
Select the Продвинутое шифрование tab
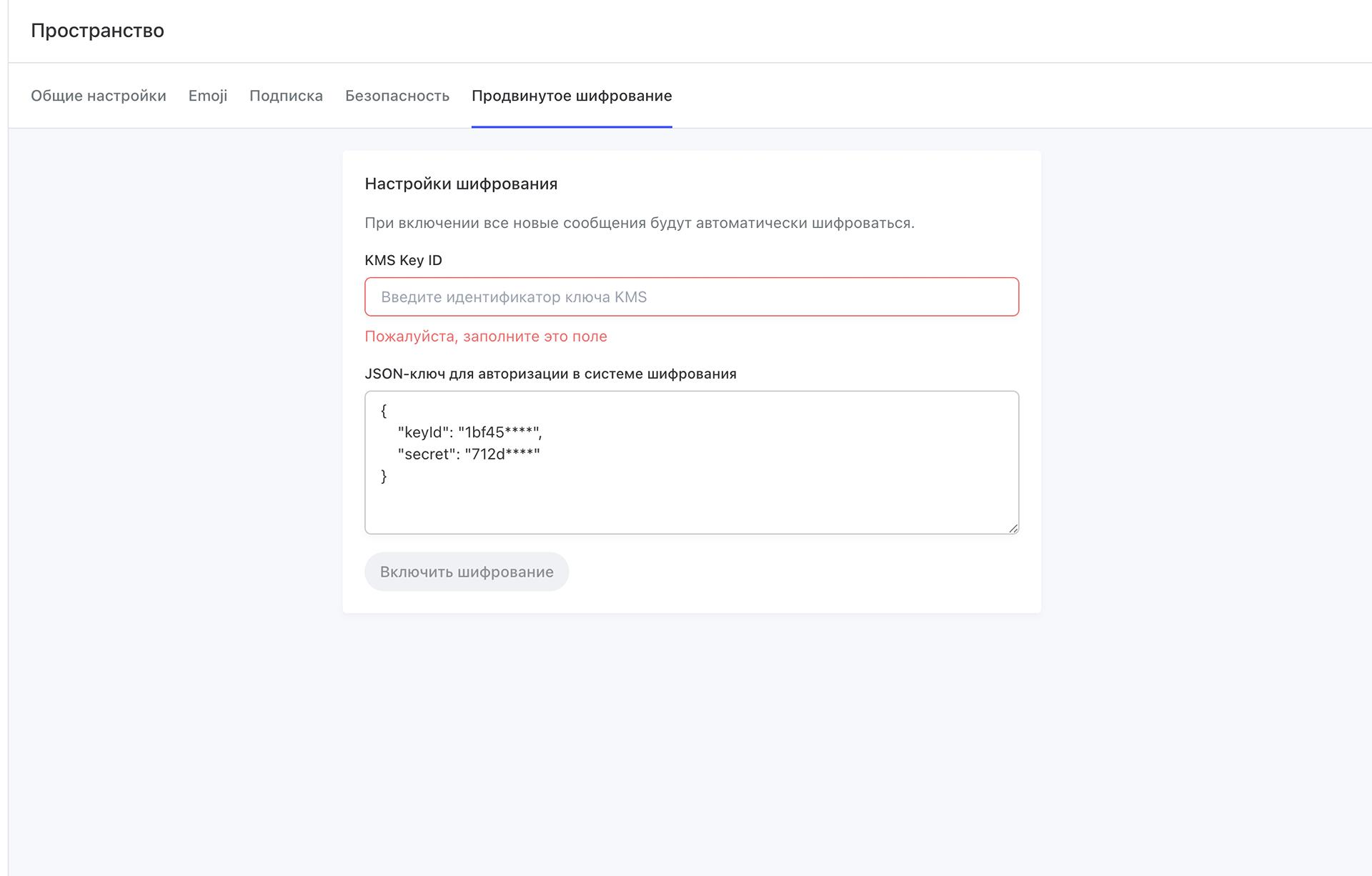(571, 96)
